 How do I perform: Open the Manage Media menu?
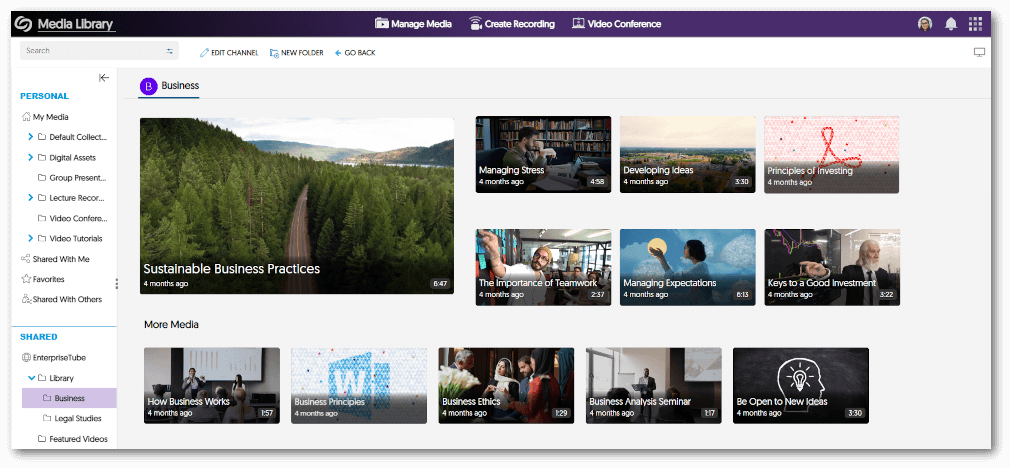[413, 24]
